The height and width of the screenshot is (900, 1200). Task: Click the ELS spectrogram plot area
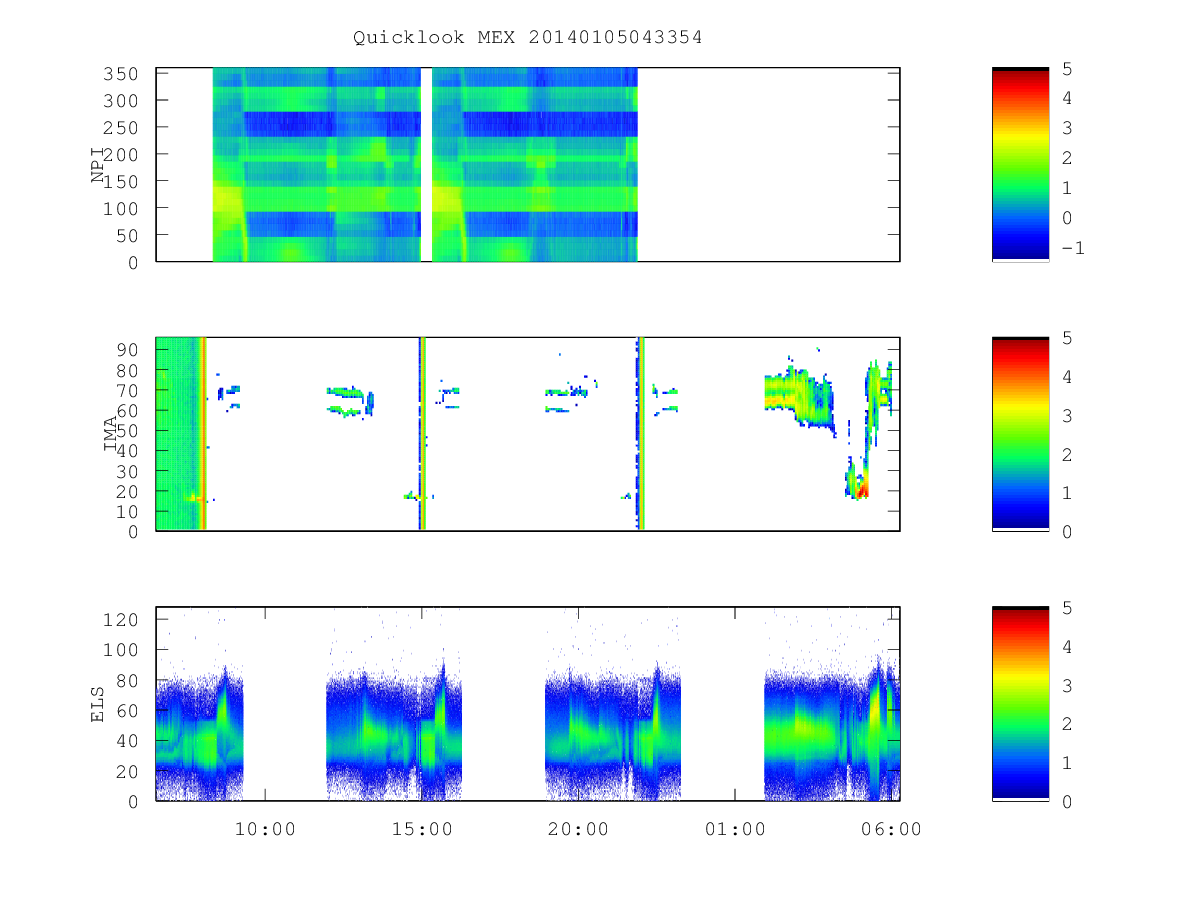(528, 704)
